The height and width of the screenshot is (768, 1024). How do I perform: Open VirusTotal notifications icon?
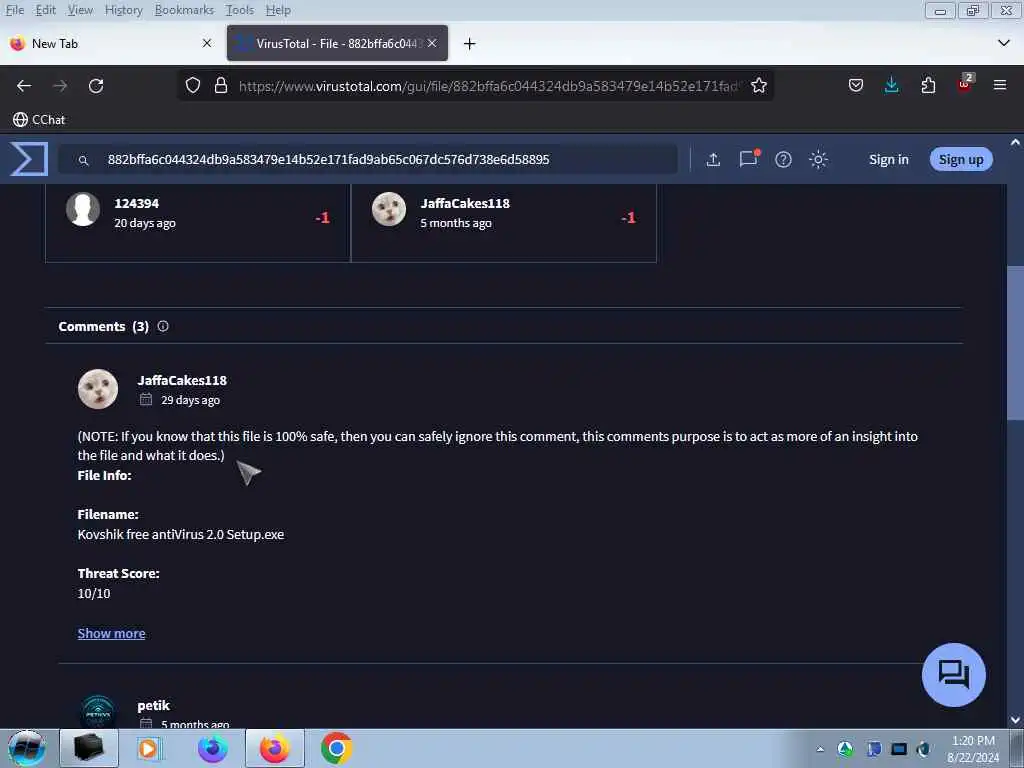749,159
